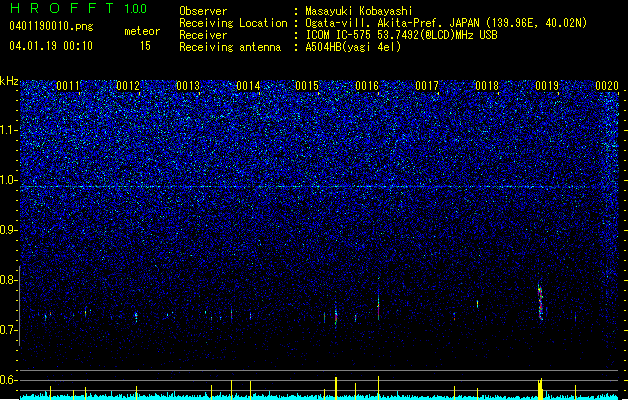Click time marker 0014
Viewport: 629px width, 400px height.
(x=248, y=86)
